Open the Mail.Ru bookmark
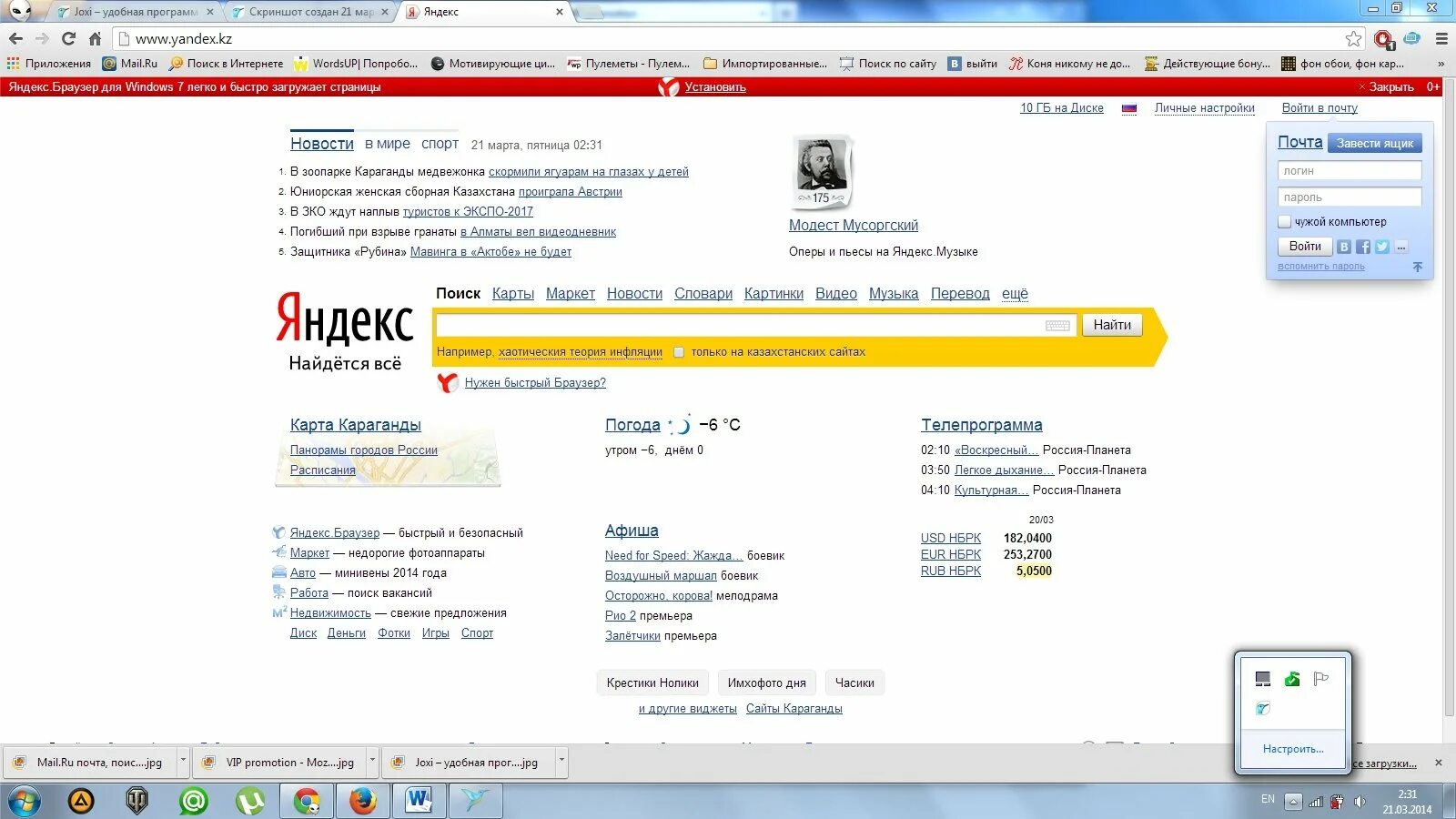Screen dimensions: 1456x819 130,64
